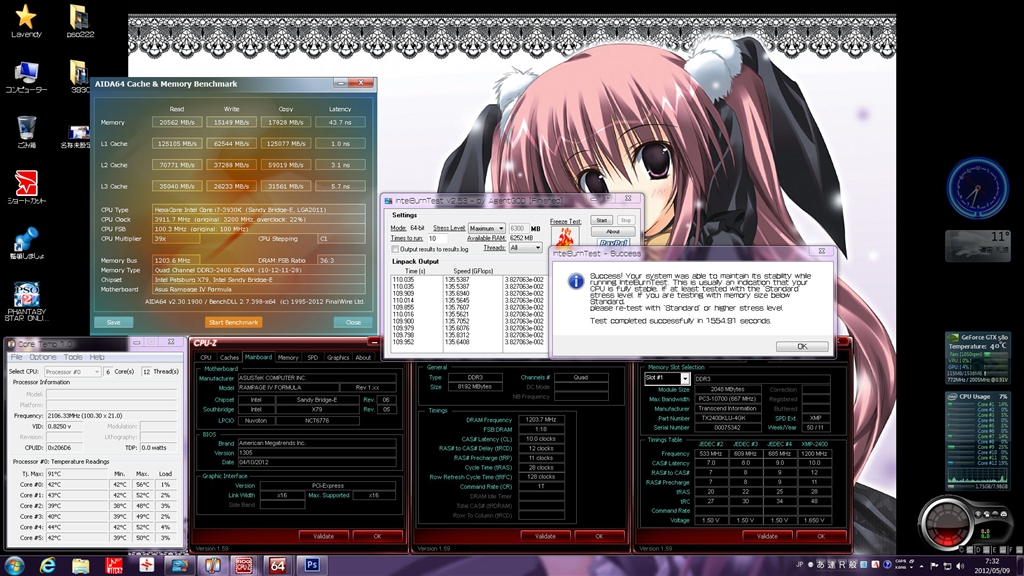The height and width of the screenshot is (576, 1024).
Task: Open the red-and-white shortcut desktop icon
Action: coord(26,187)
